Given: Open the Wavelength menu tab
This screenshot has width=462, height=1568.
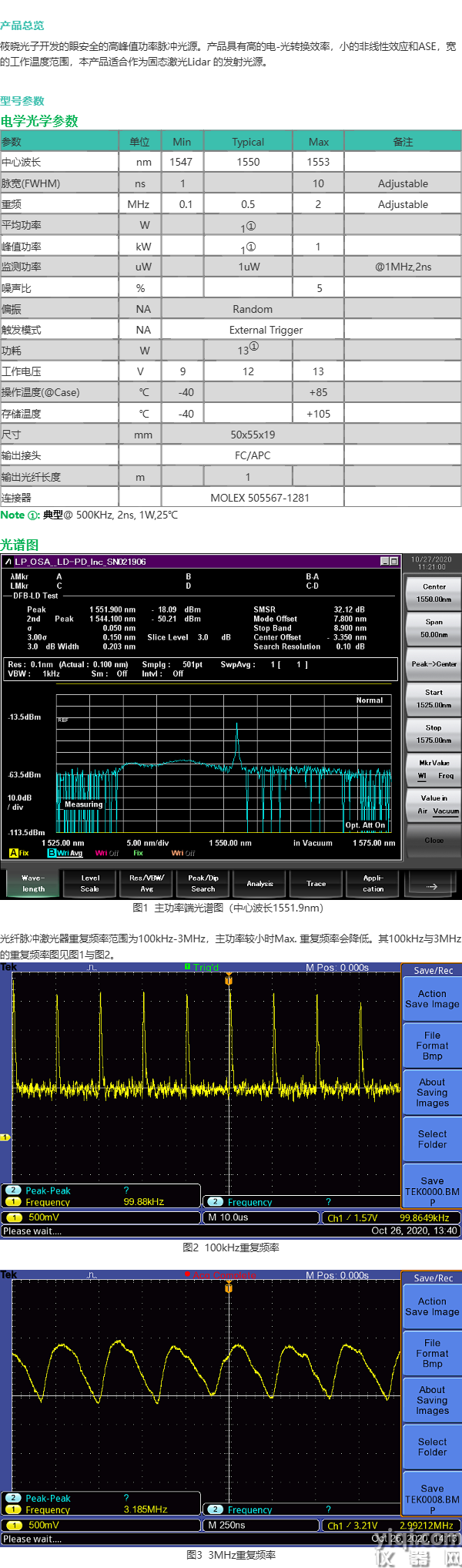Looking at the screenshot, I should pos(33,883).
